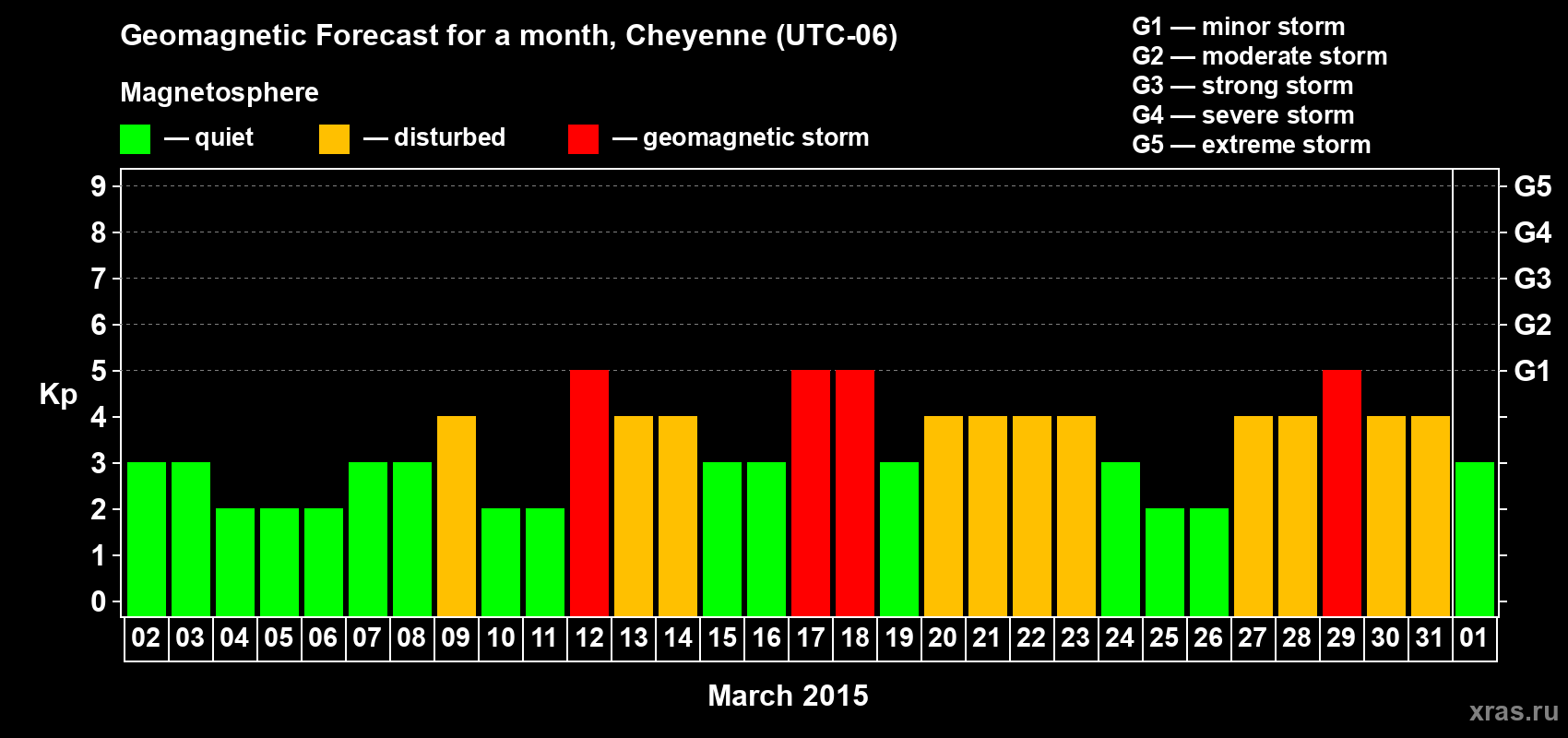This screenshot has width=1568, height=738.
Task: Click the date label 29
Action: pos(1341,637)
